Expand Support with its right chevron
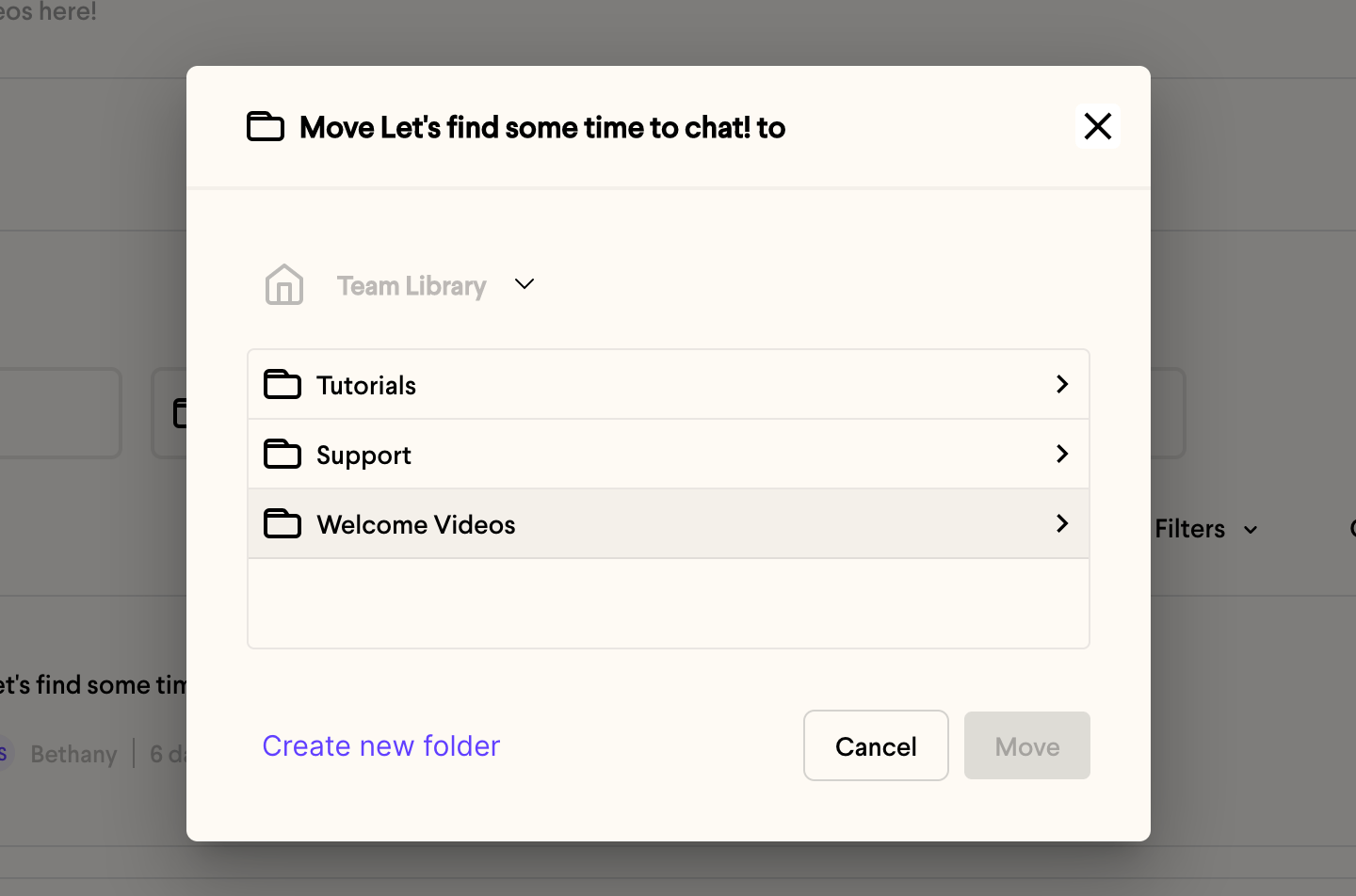 coord(1062,454)
